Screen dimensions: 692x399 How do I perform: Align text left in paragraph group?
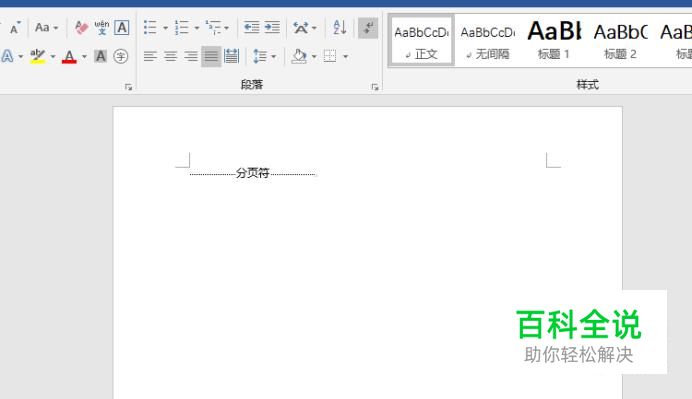[x=150, y=56]
